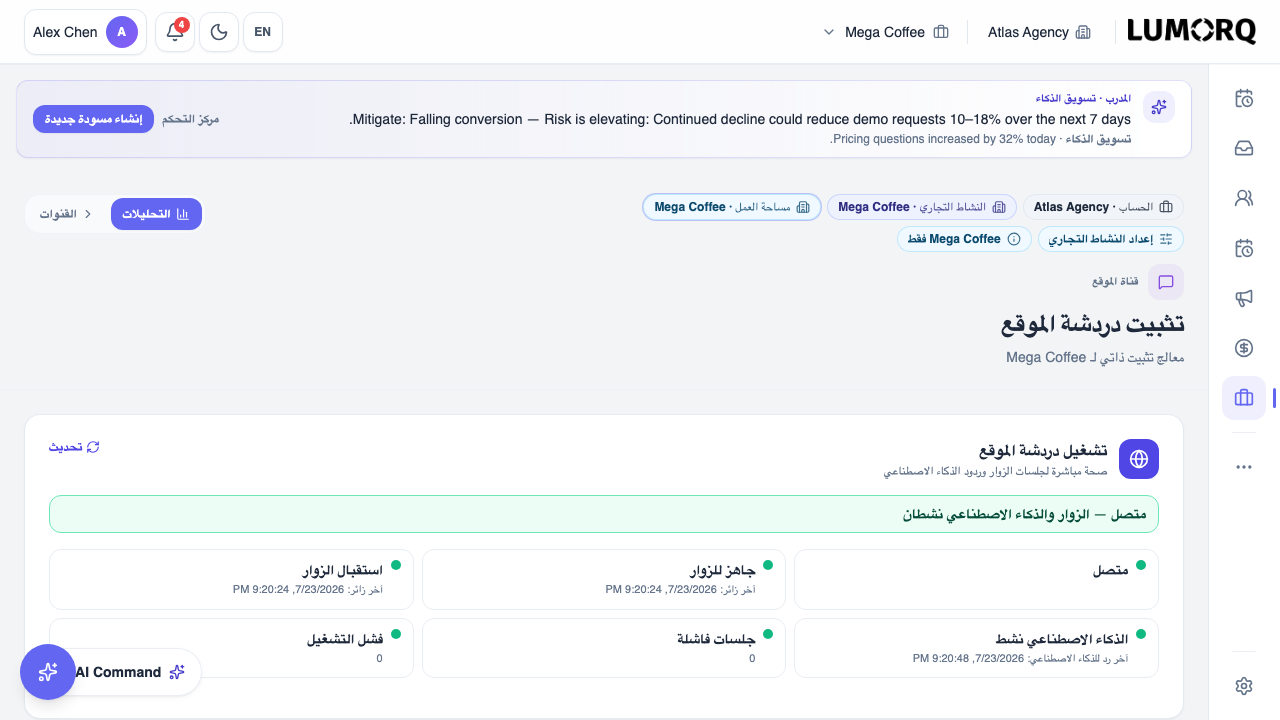Click the refresh arrows icon beside تحديث

click(x=93, y=447)
